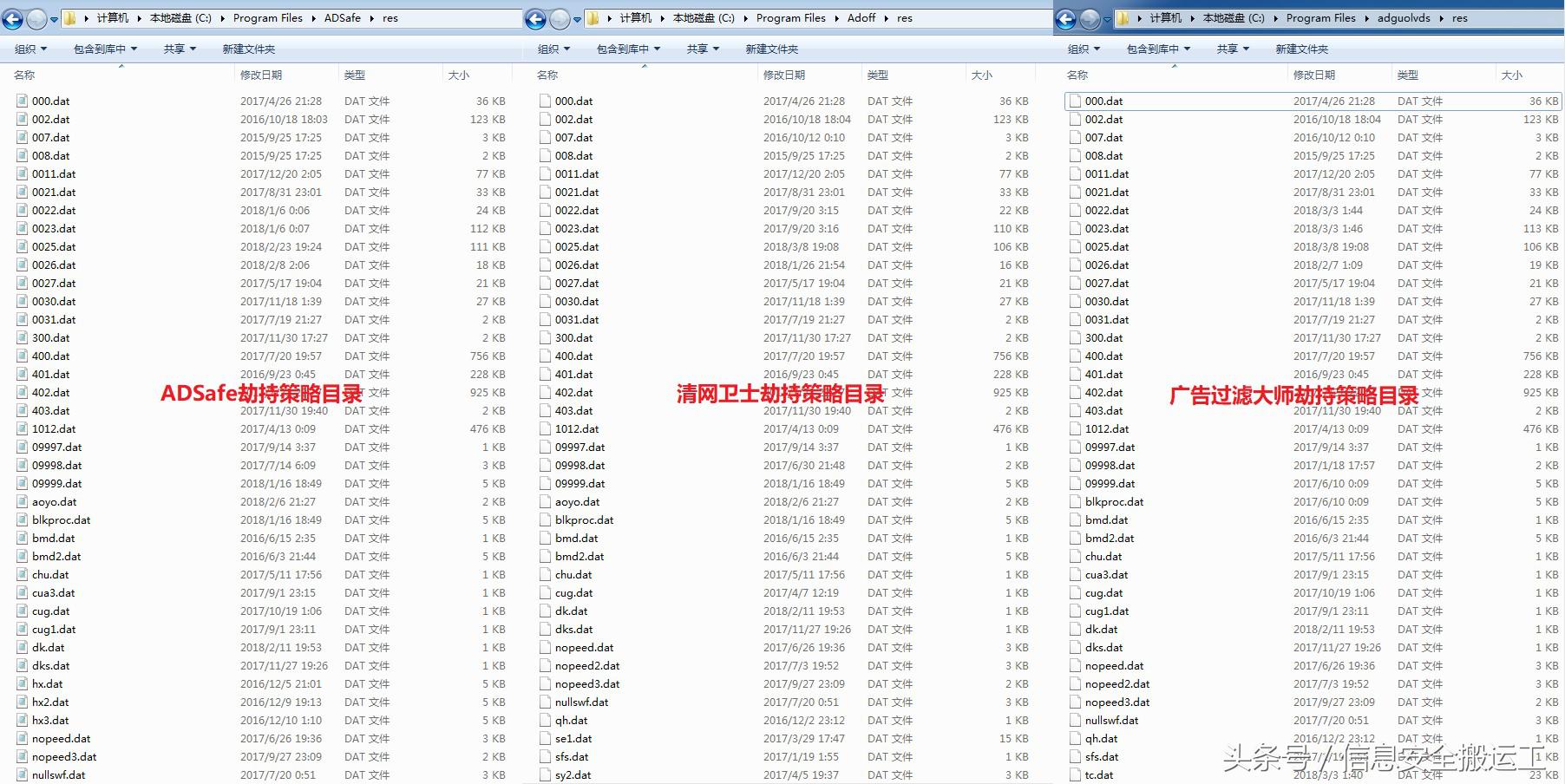The height and width of the screenshot is (784, 1565).
Task: Click the folder icon in ADSafe address bar
Action: (70, 18)
